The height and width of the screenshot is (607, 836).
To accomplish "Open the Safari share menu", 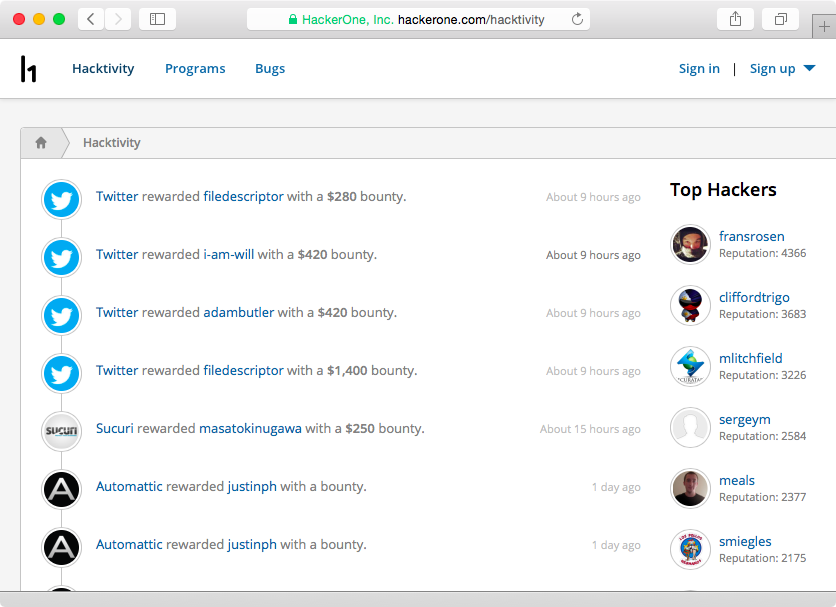I will tap(735, 19).
